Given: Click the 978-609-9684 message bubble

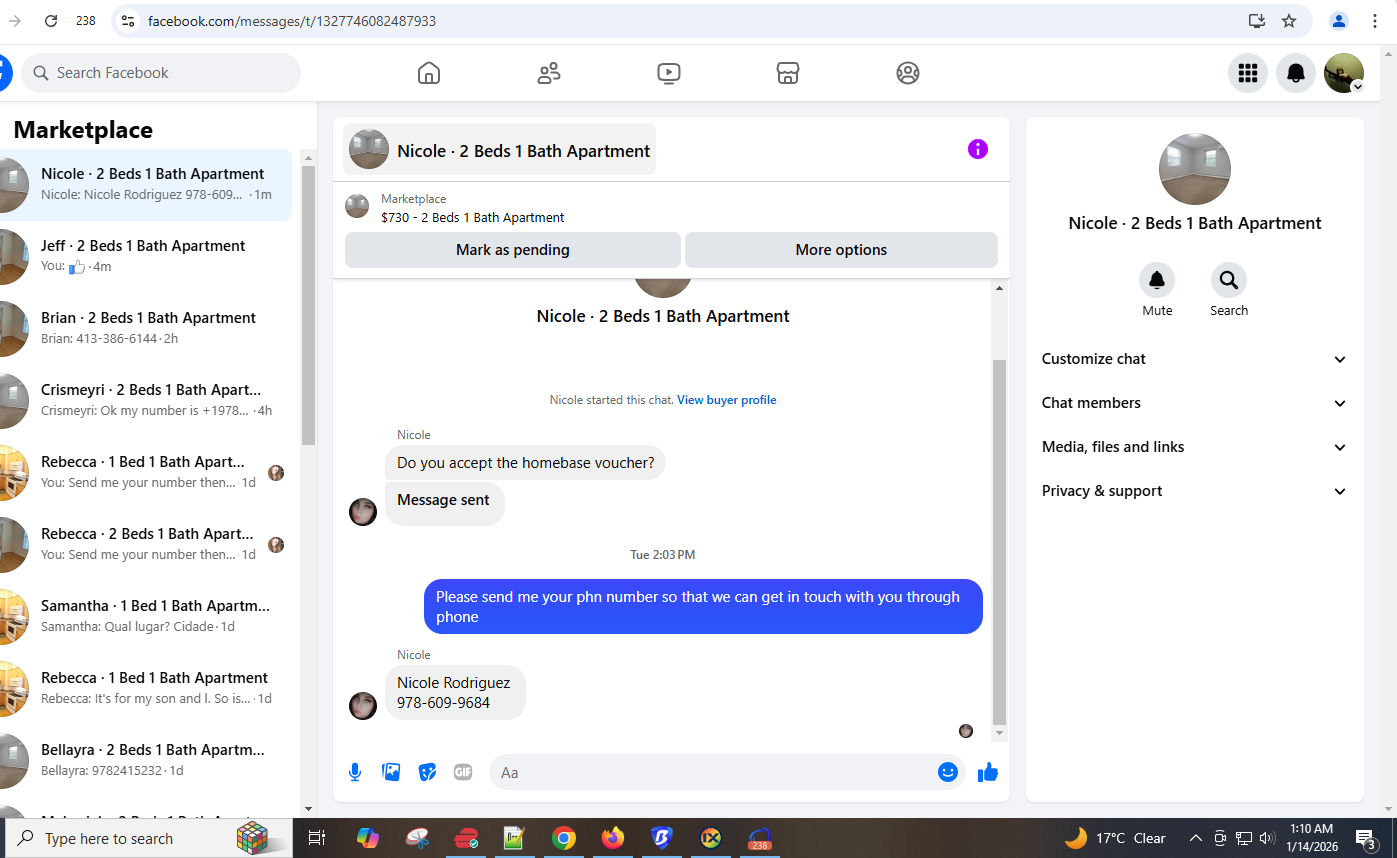Looking at the screenshot, I should coord(455,693).
